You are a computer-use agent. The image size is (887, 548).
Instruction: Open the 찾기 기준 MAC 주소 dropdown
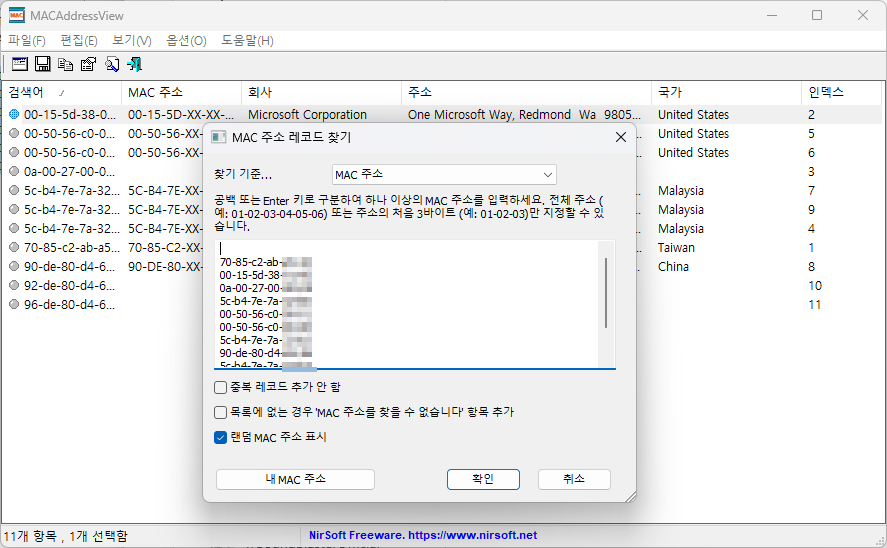pos(444,175)
